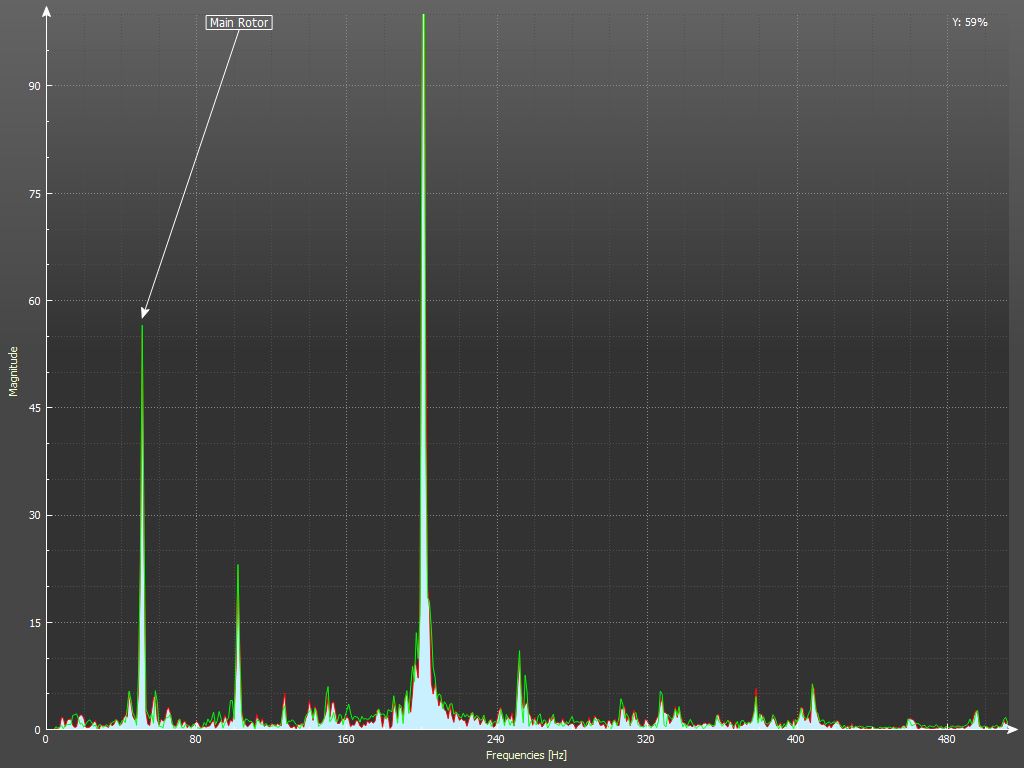Select the 60 magnitude axis tick label
The width and height of the screenshot is (1024, 768).
point(33,301)
